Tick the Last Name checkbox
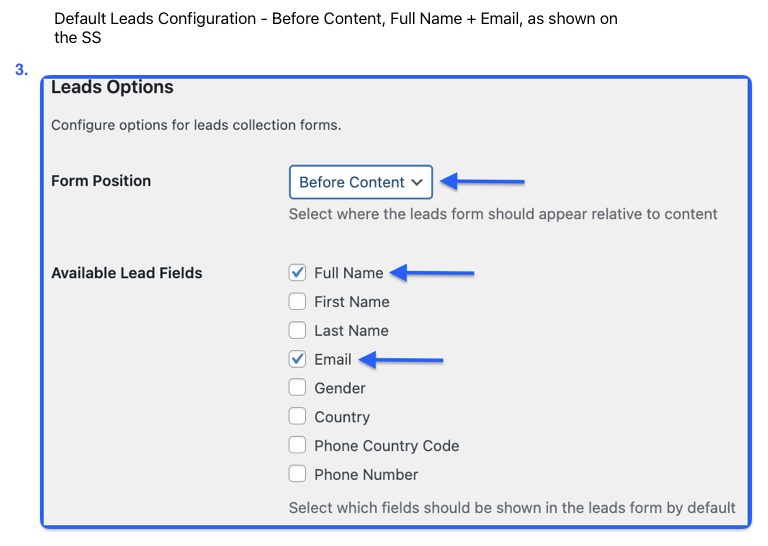The image size is (768, 546). pos(297,331)
